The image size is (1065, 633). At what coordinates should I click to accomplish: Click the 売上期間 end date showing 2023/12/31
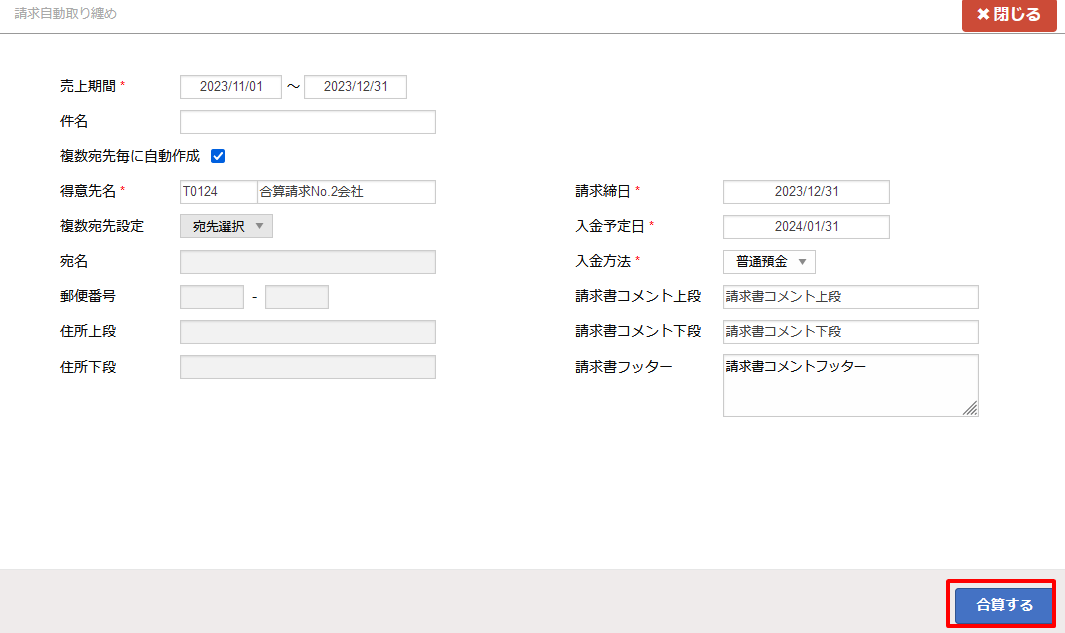(356, 86)
